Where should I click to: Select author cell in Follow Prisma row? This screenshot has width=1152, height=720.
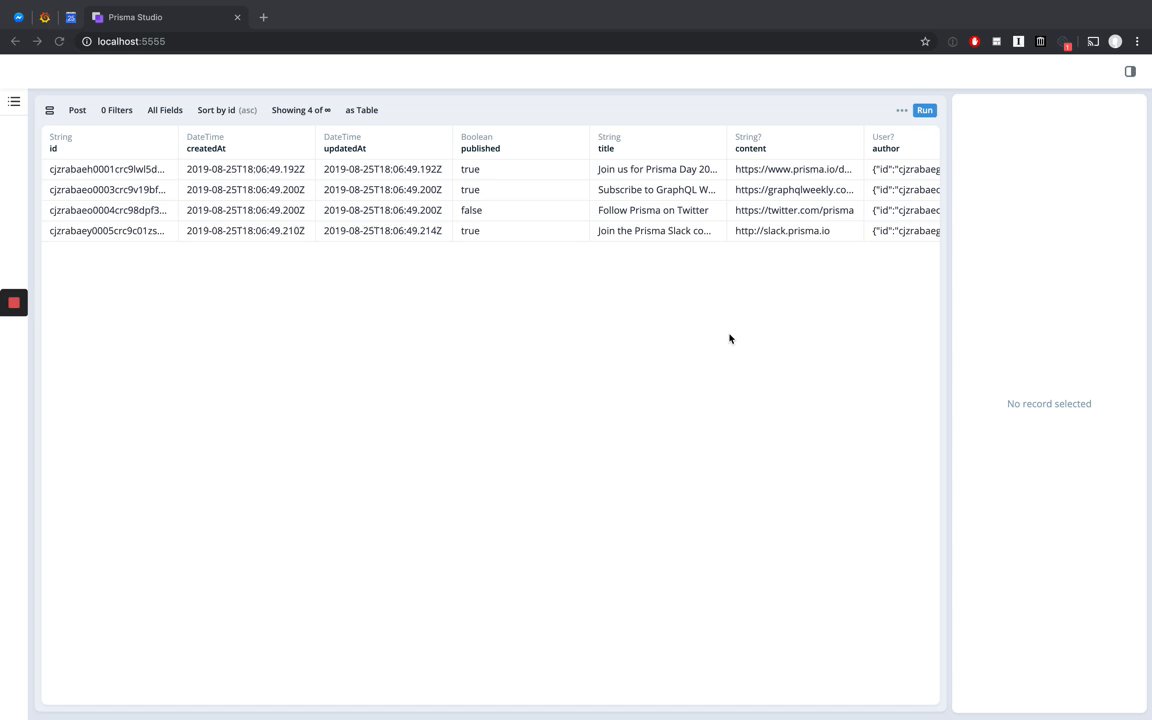[x=902, y=210]
